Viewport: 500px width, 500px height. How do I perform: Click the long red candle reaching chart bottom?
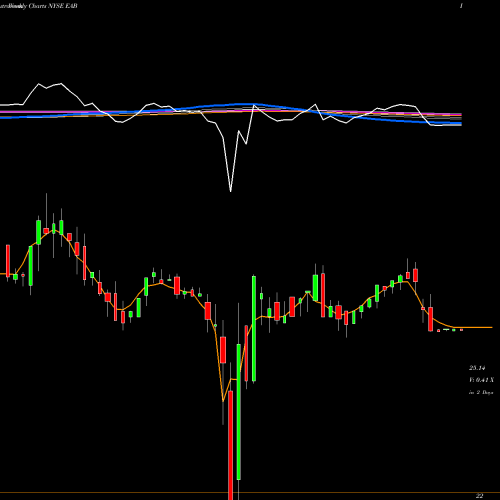click(x=231, y=445)
